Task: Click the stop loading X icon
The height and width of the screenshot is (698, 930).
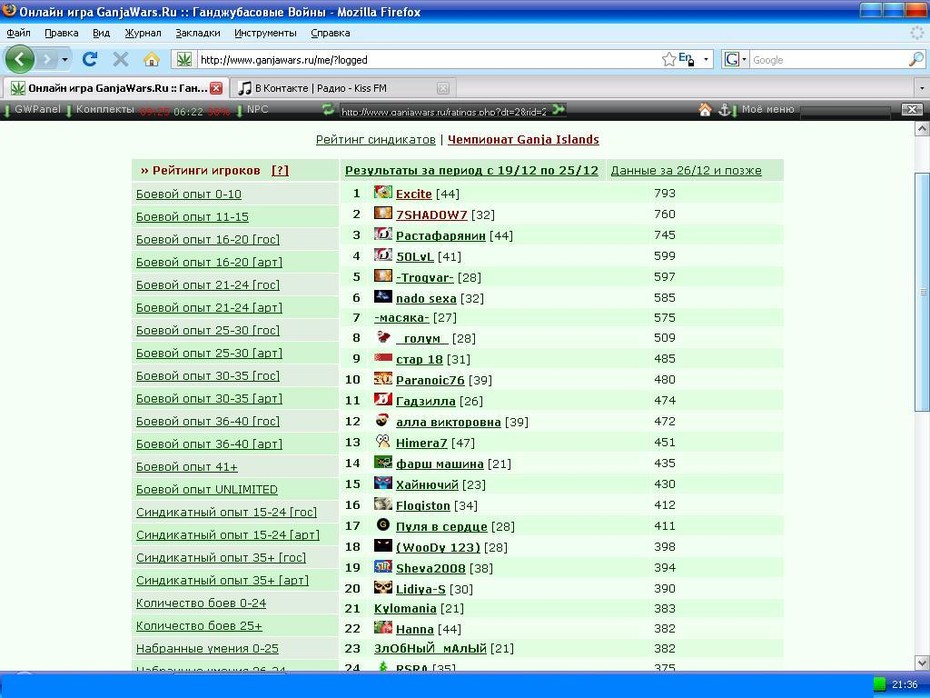Action: [120, 59]
